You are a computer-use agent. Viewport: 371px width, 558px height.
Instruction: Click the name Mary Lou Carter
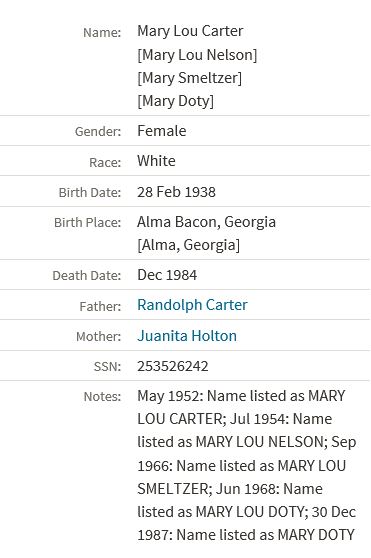(190, 31)
